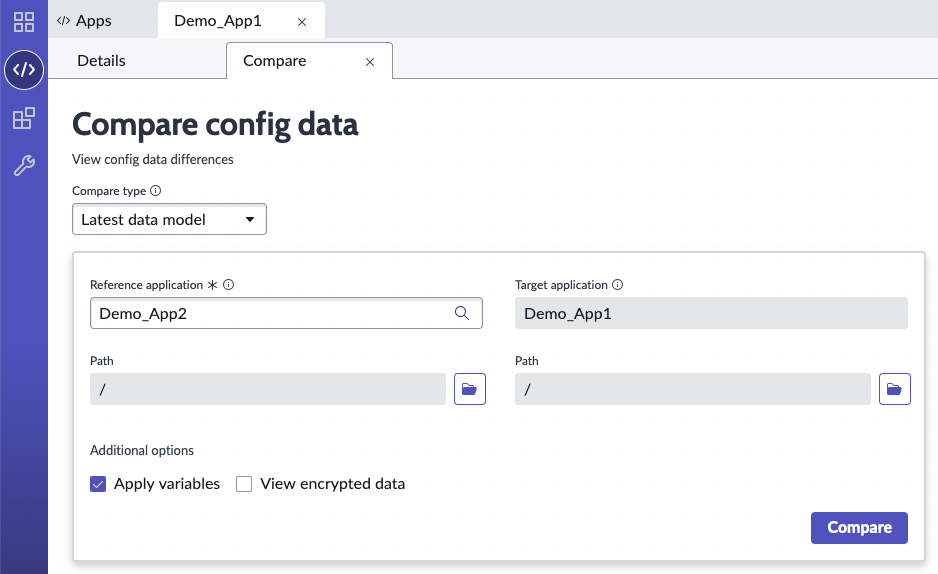Enable View encrypted data checkbox
The height and width of the screenshot is (574, 938).
click(244, 484)
